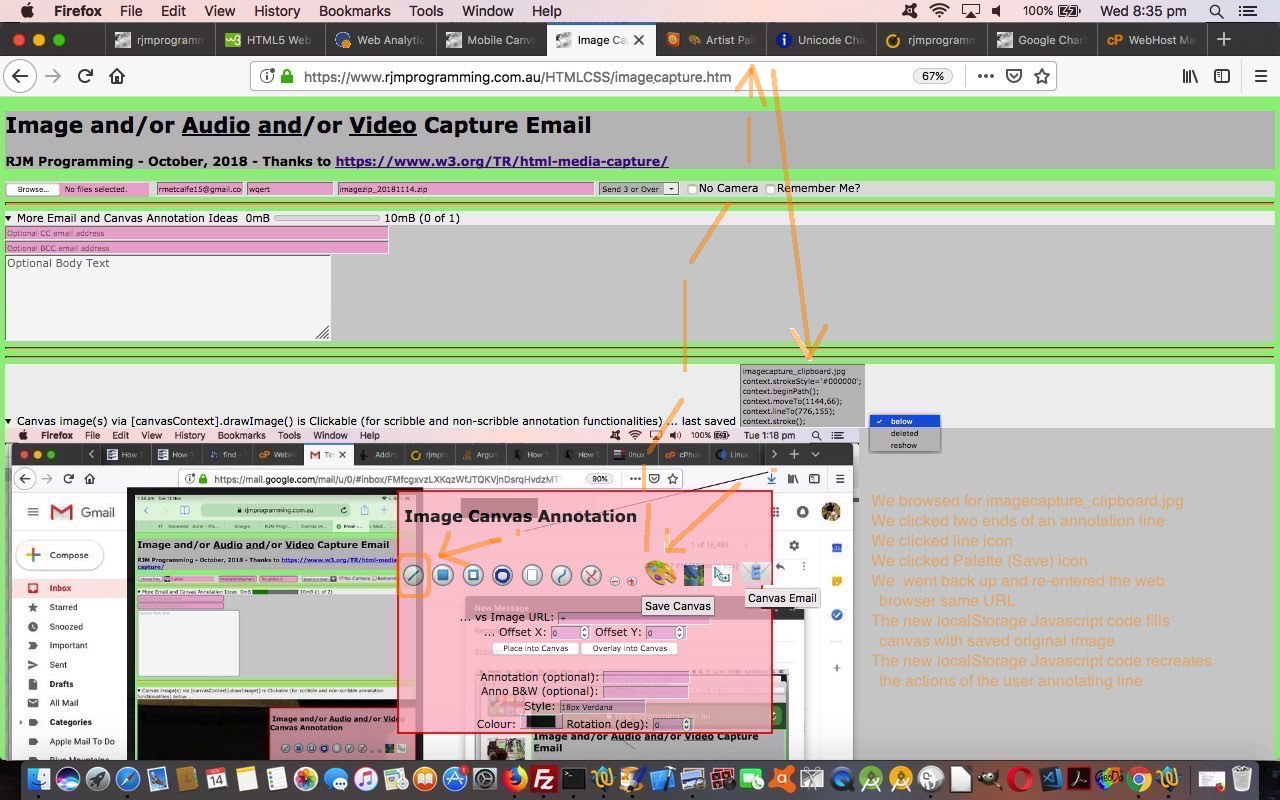Click the small red minus icon
Image resolution: width=1280 pixels, height=800 pixels.
click(x=615, y=581)
